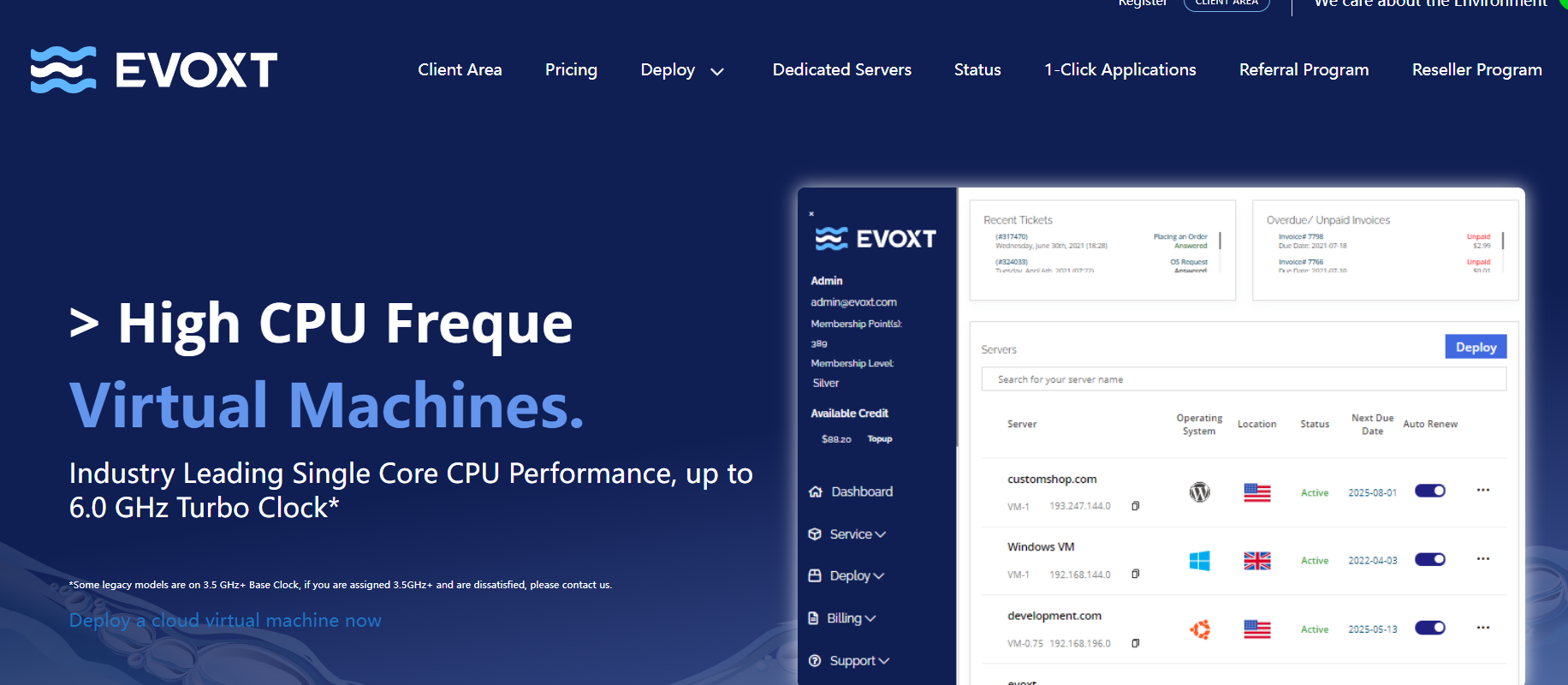Open Invoice# 7798 in unpaid invoices
This screenshot has width=1568, height=685.
(x=1301, y=236)
